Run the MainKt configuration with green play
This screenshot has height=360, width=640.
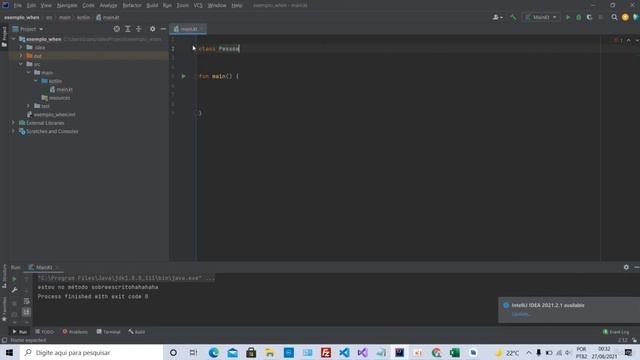(568, 17)
